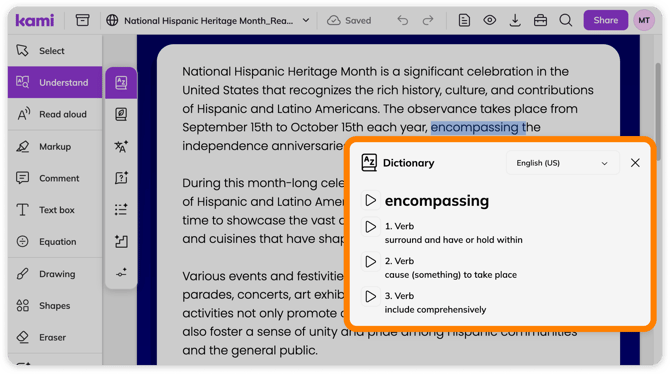Image resolution: width=670 pixels, height=374 pixels.
Task: Activate the Read aloud tool
Action: click(x=55, y=114)
